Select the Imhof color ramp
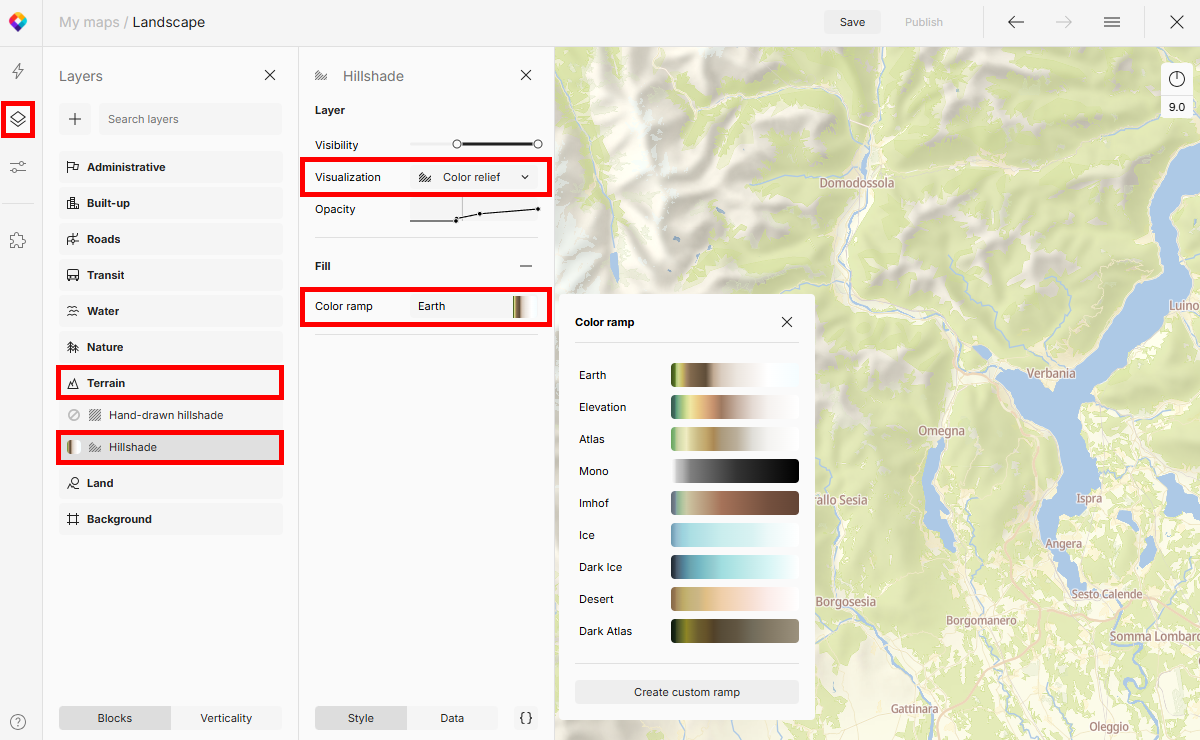The image size is (1200, 740). point(735,502)
